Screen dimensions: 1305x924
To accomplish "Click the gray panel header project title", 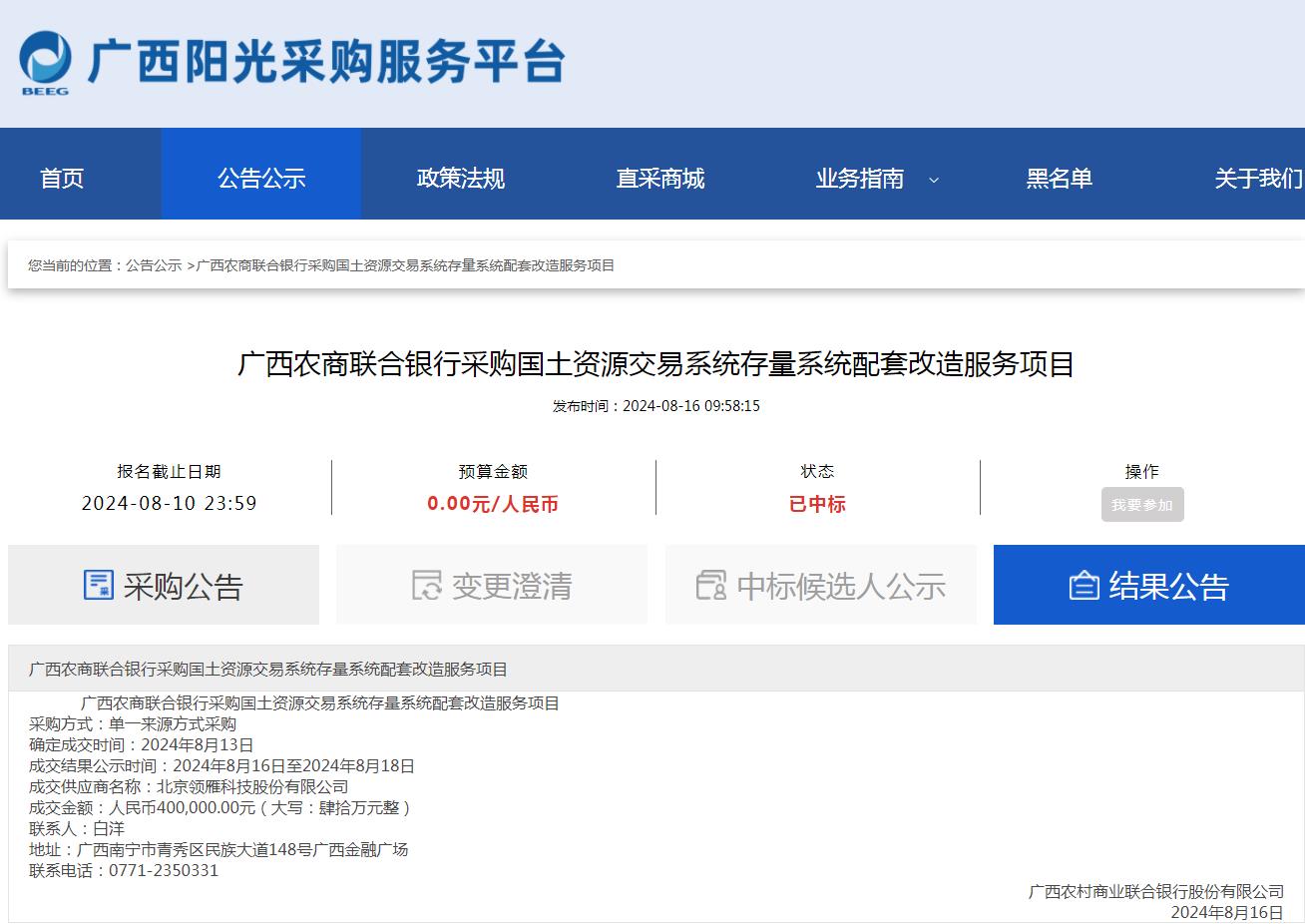I will pyautogui.click(x=268, y=669).
